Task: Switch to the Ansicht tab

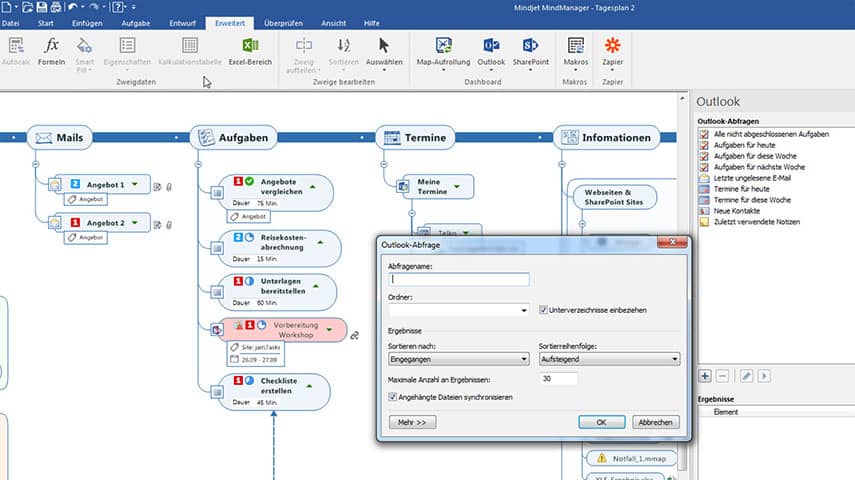Action: 333,23
